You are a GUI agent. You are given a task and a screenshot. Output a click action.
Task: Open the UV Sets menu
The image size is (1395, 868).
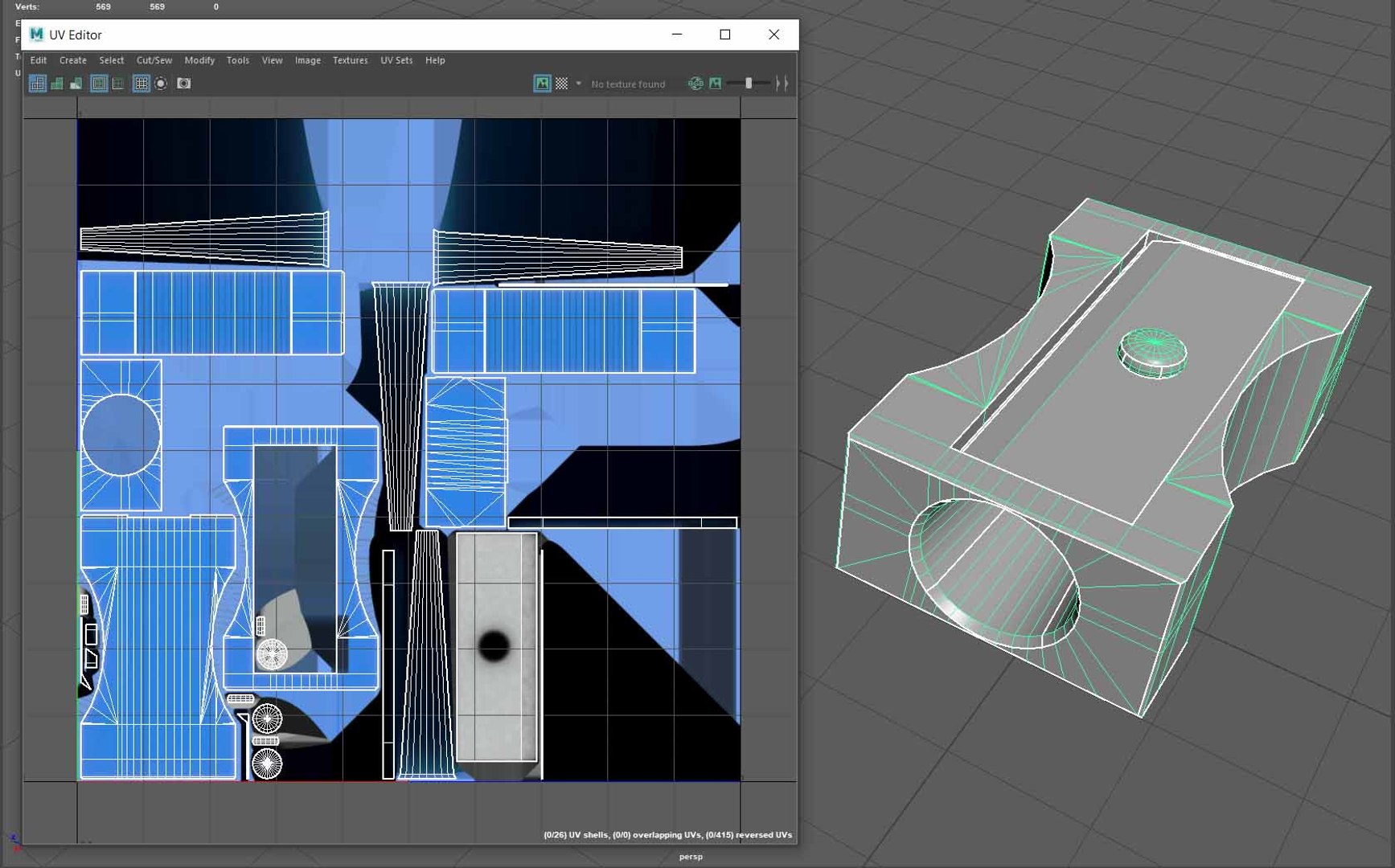[396, 60]
